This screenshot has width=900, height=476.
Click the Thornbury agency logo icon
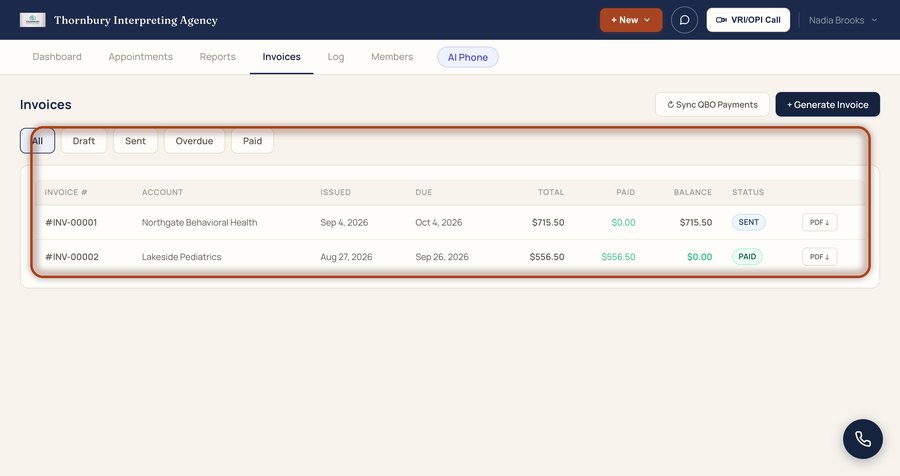tap(33, 20)
